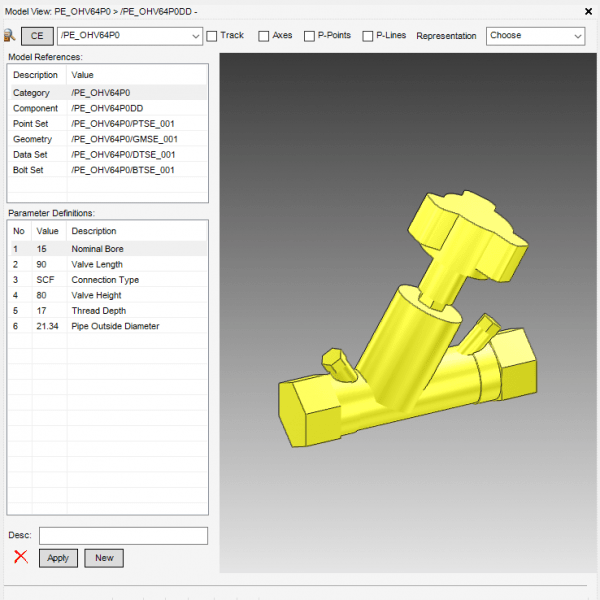The image size is (600, 600).
Task: Click the Desc text field
Action: click(123, 536)
